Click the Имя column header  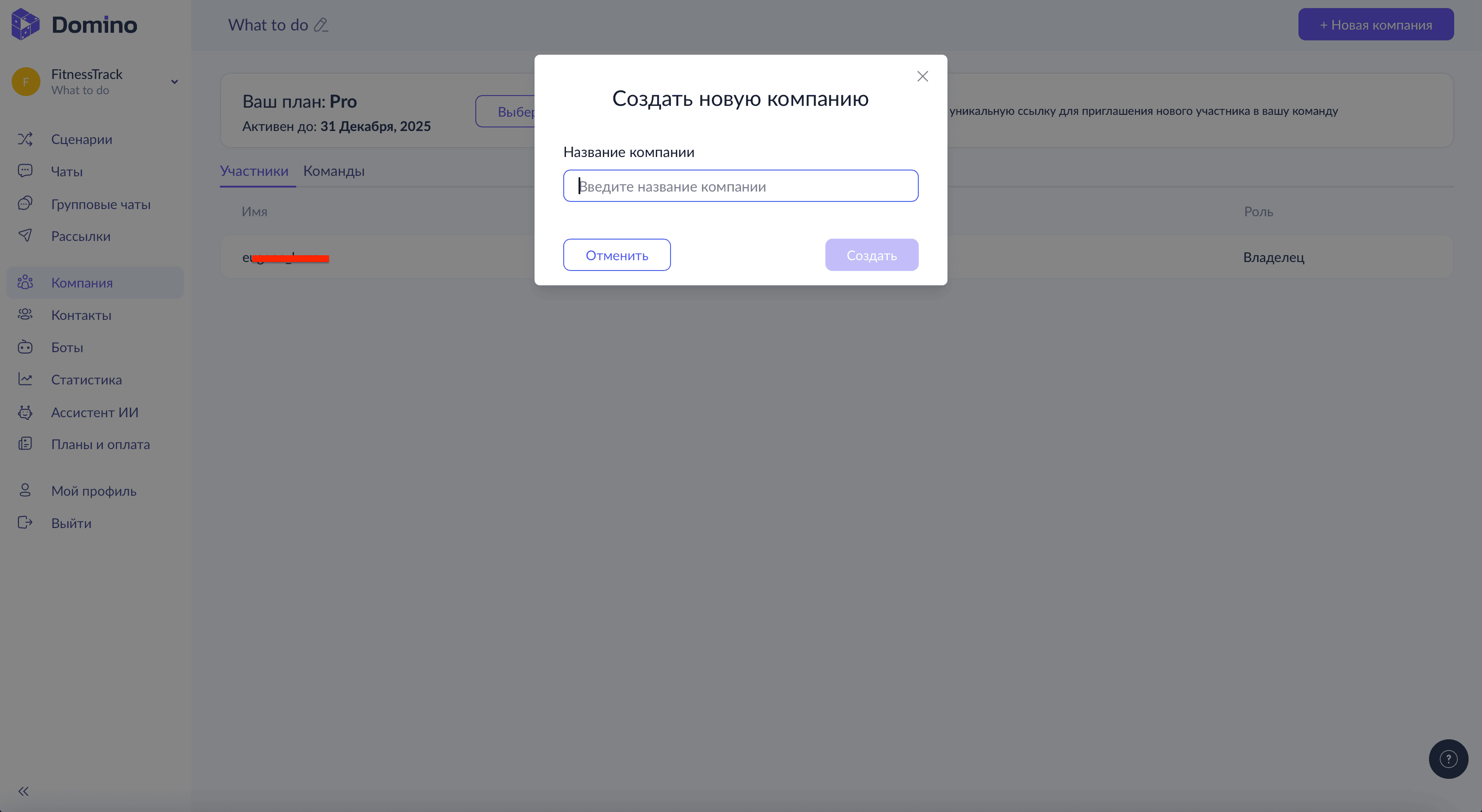254,212
